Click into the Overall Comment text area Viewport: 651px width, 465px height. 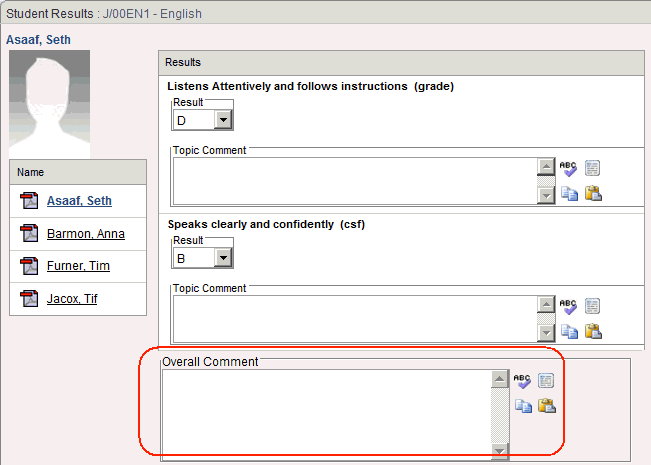[x=327, y=414]
